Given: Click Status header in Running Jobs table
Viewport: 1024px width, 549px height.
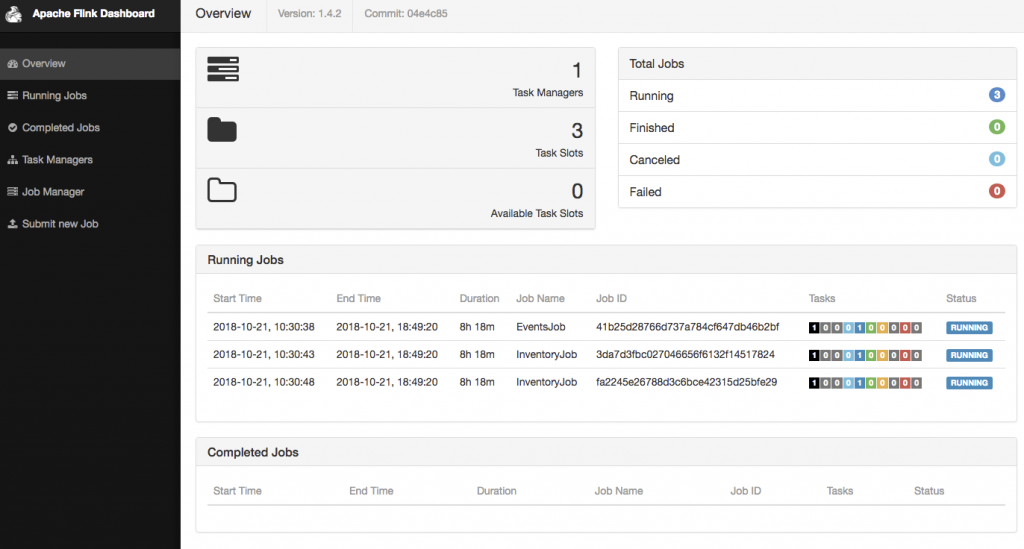Looking at the screenshot, I should click(x=961, y=298).
